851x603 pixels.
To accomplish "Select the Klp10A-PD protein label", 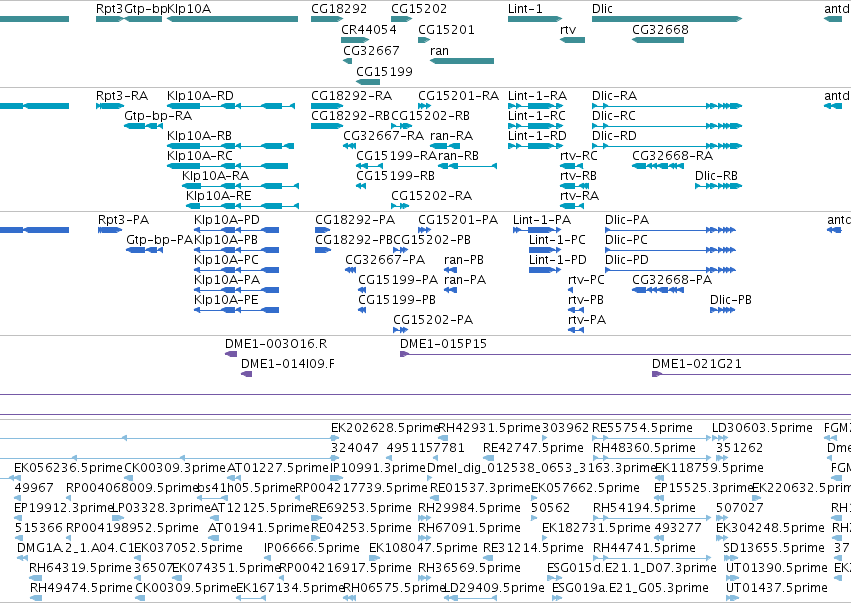I will 227,220.
